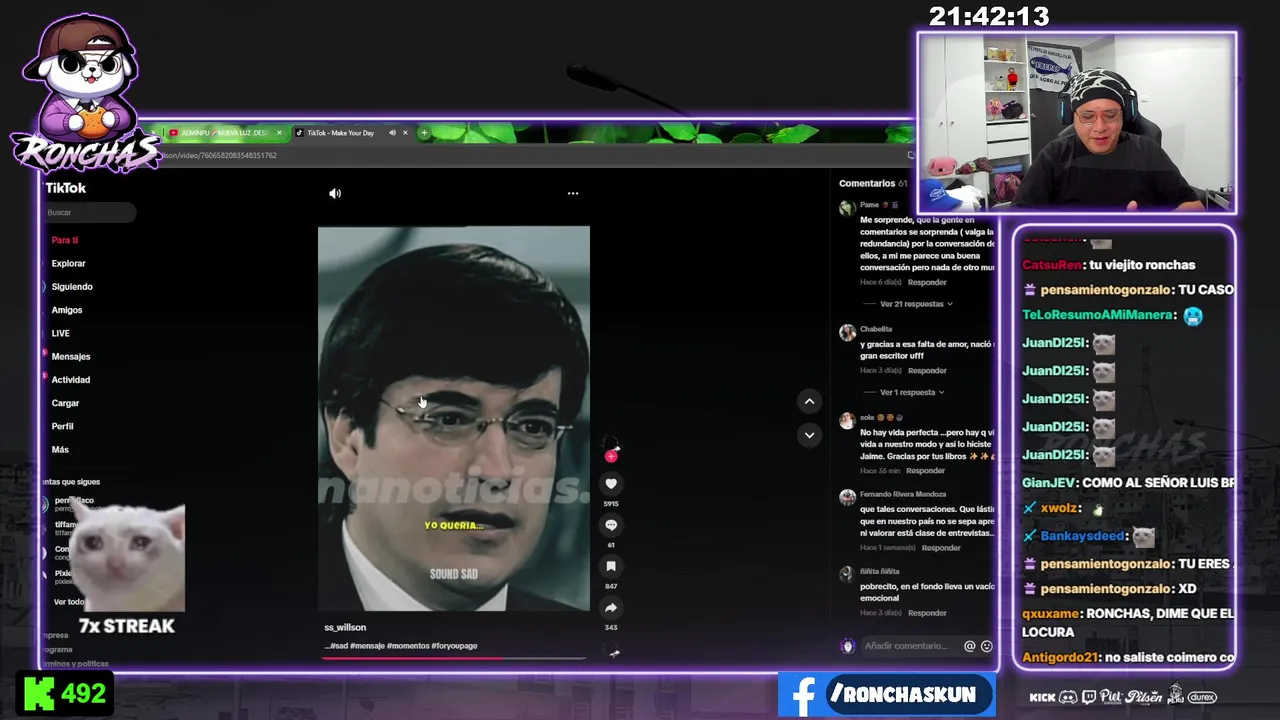The height and width of the screenshot is (720, 1280).
Task: Follow the creator with the plus badge
Action: coord(611,456)
